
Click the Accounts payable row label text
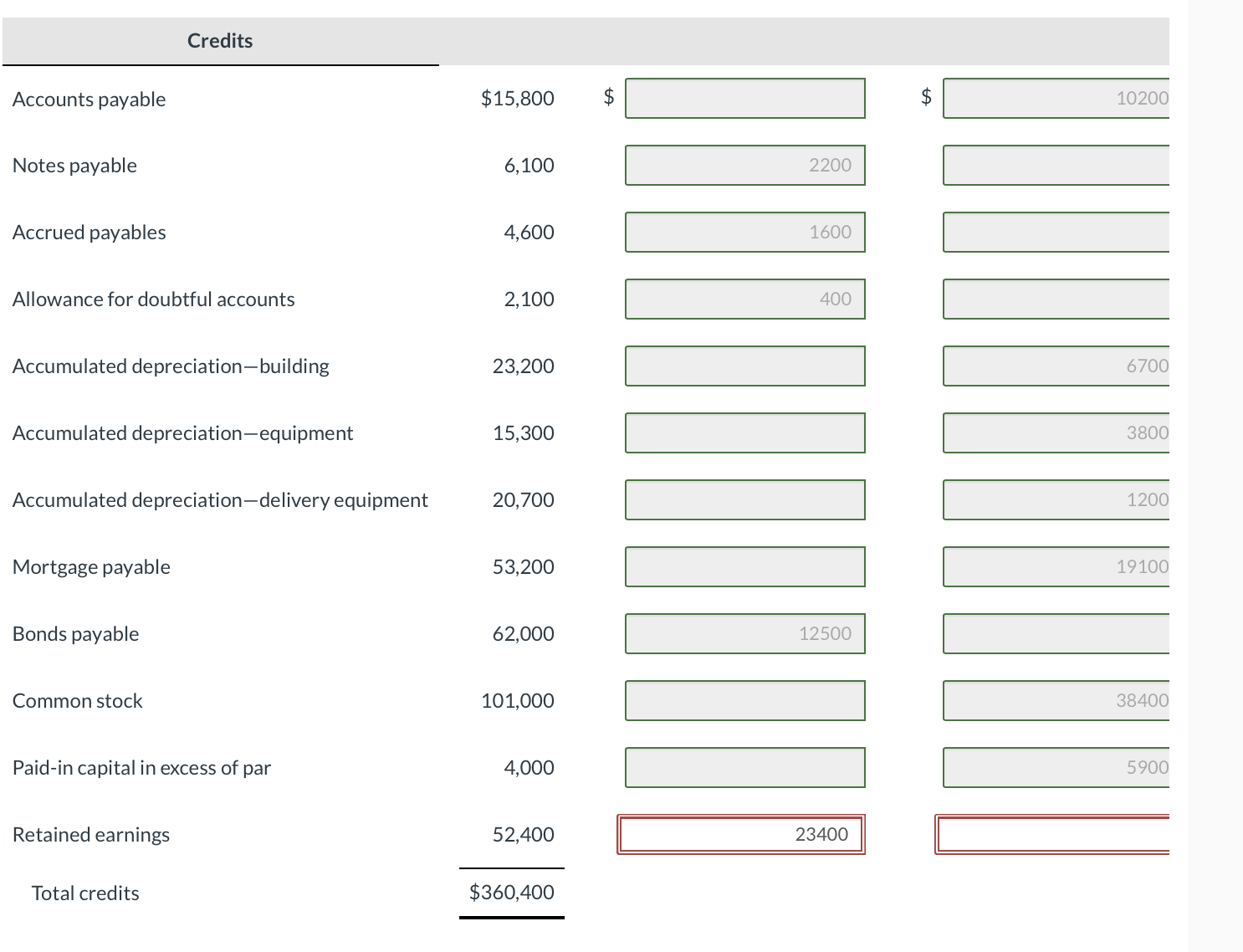pyautogui.click(x=89, y=98)
